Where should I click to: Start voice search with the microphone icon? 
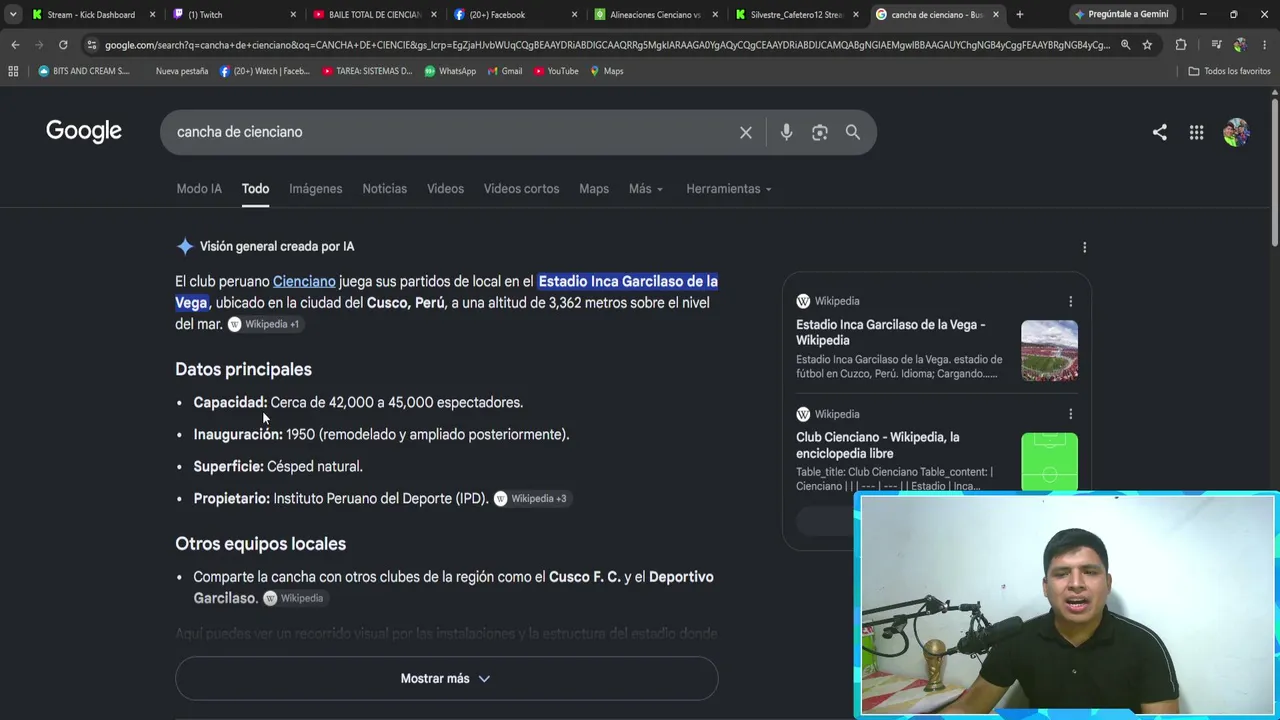[x=786, y=132]
